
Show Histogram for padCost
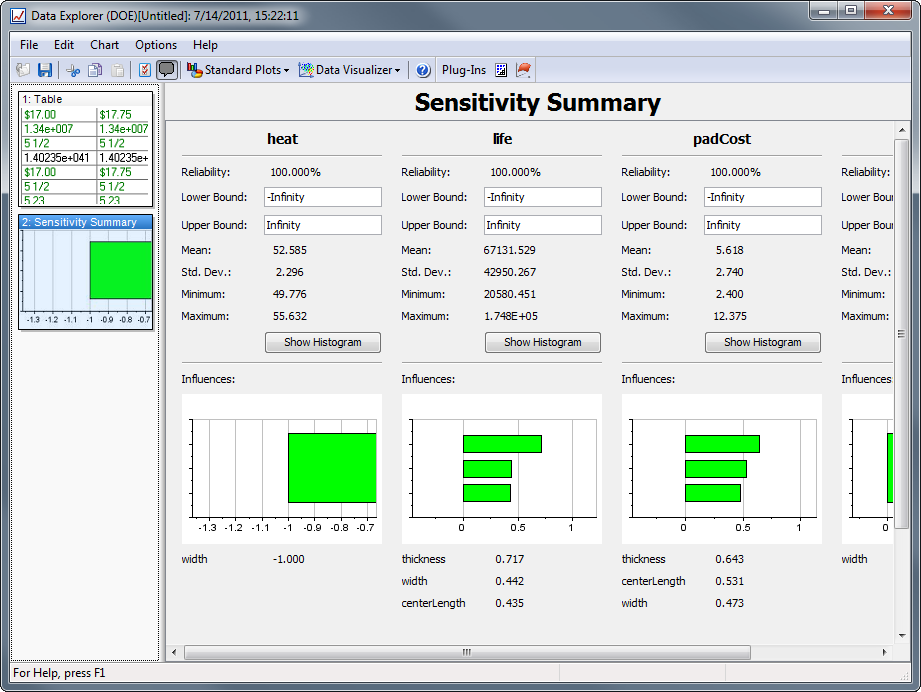pos(762,342)
